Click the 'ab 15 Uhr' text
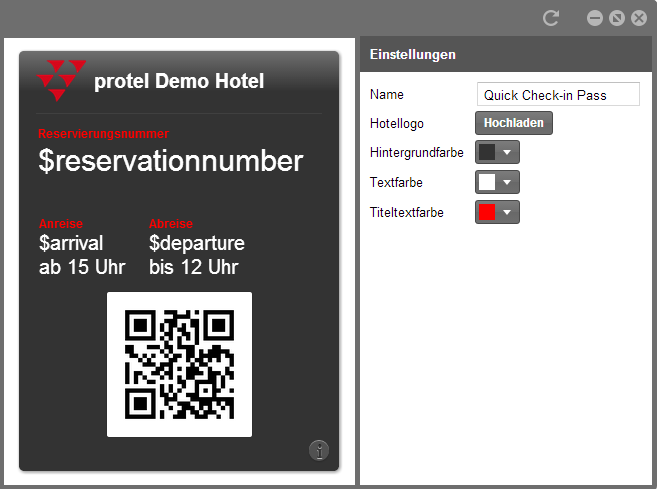 [x=82, y=267]
